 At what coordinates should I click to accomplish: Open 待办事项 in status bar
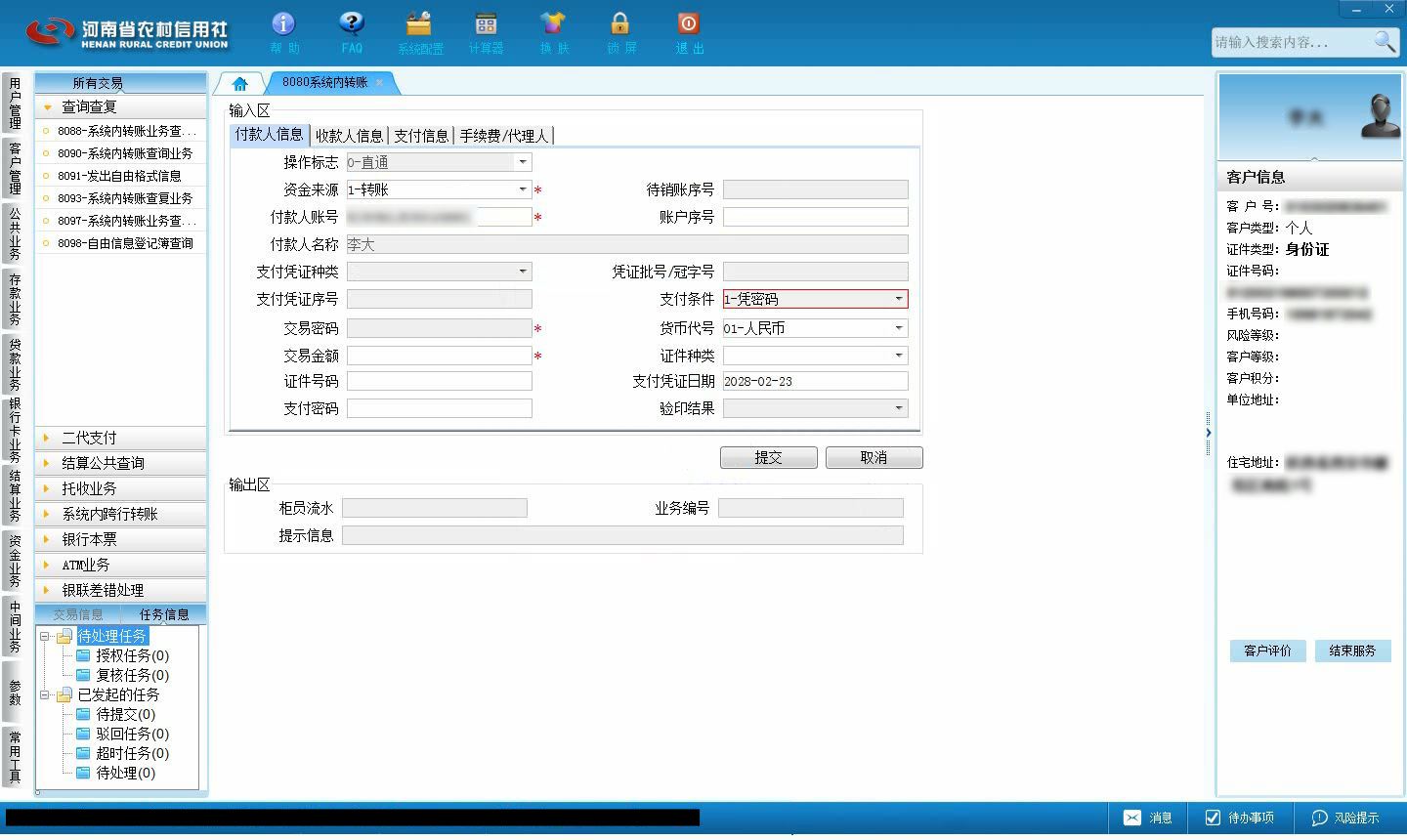[1240, 818]
